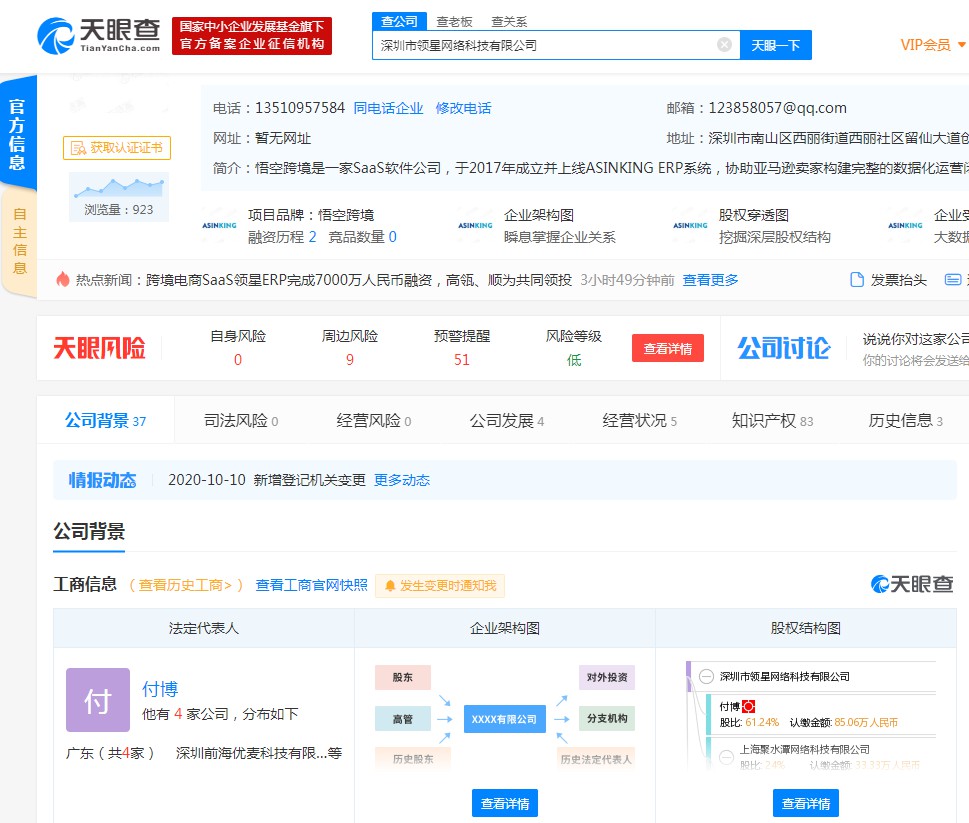Open the 同电话企业 link
969x823 pixels.
point(388,108)
